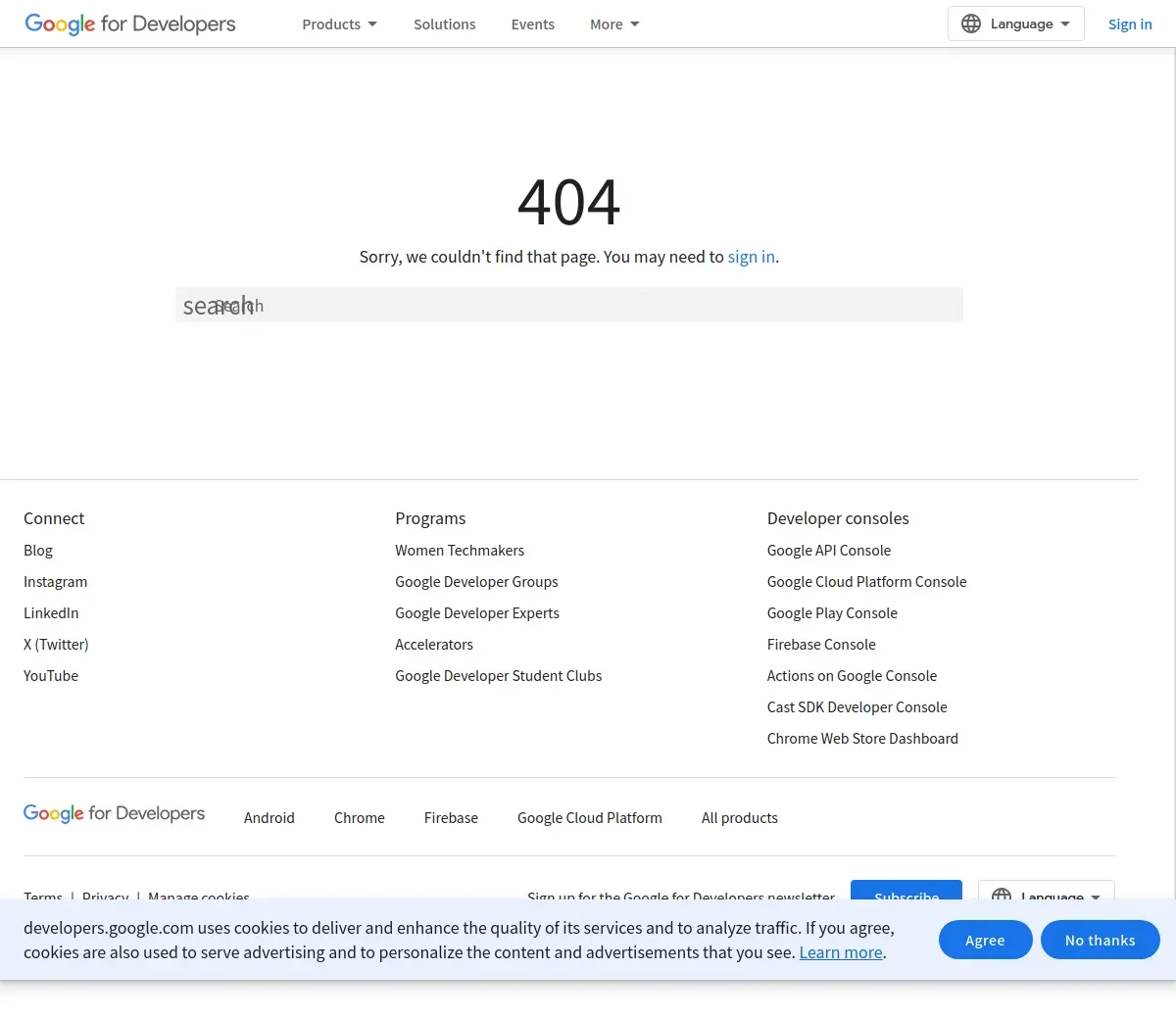Open the X (Twitter) link

point(56,645)
